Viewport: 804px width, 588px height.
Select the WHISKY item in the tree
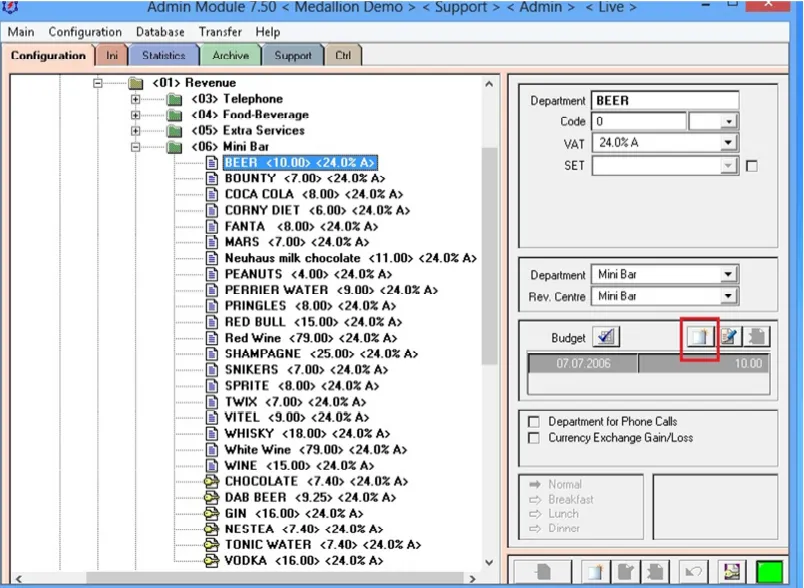coord(307,433)
